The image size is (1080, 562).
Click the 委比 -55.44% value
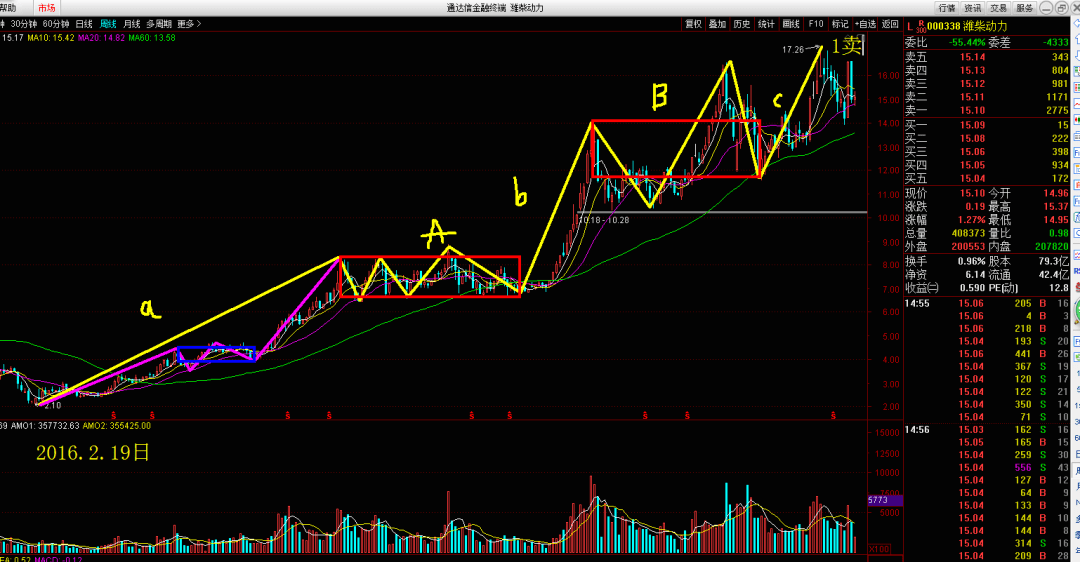tap(967, 43)
